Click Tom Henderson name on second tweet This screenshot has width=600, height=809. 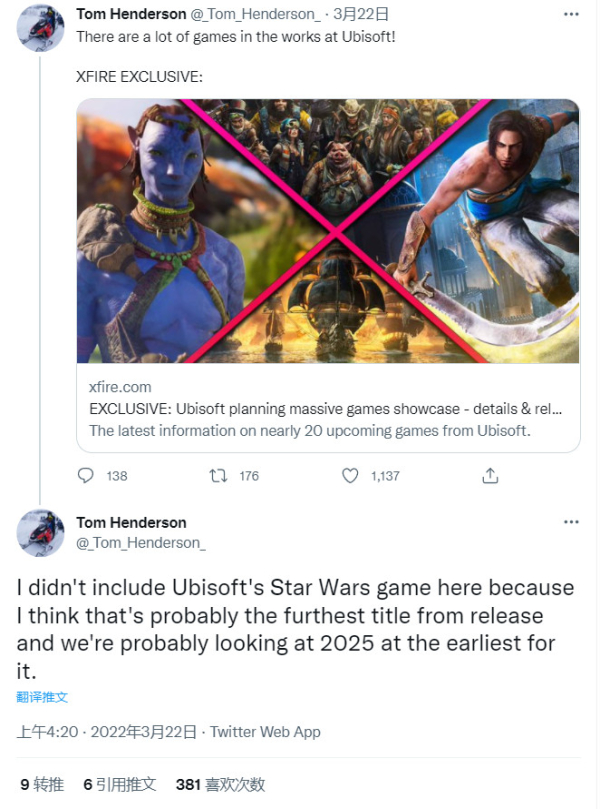click(x=131, y=523)
